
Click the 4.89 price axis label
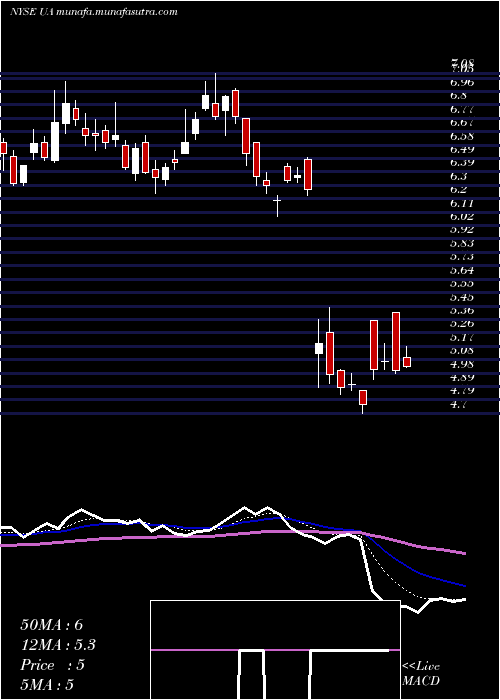[x=462, y=377]
